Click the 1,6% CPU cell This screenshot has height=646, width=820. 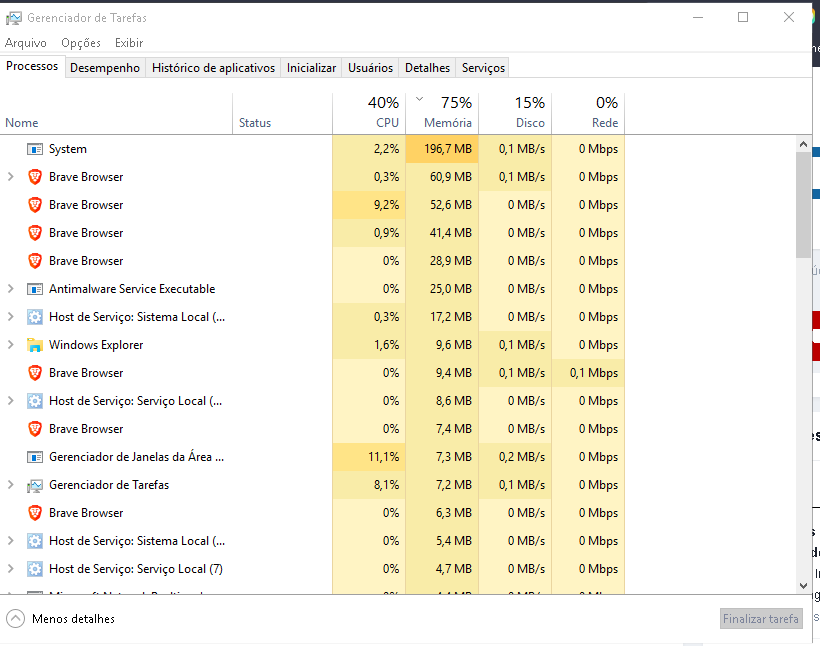point(369,345)
